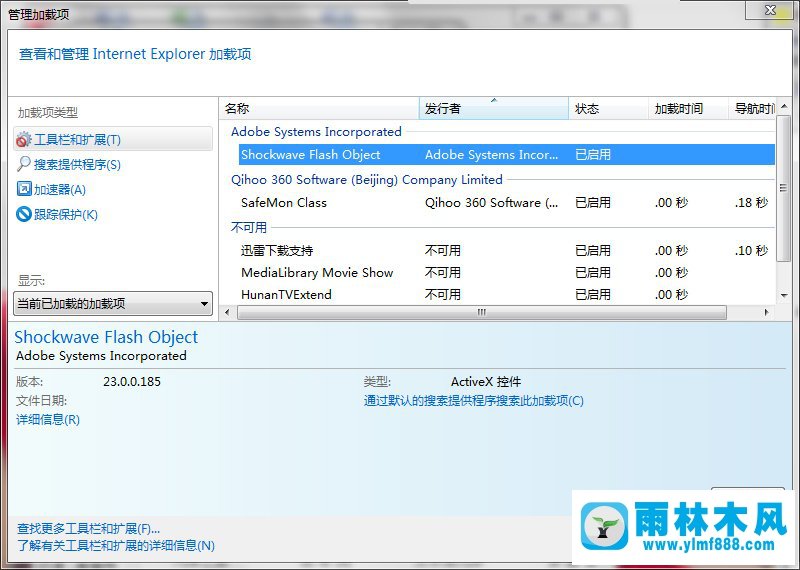Click the Accelerators (加速器) icon
The image size is (800, 570).
pyautogui.click(x=24, y=189)
